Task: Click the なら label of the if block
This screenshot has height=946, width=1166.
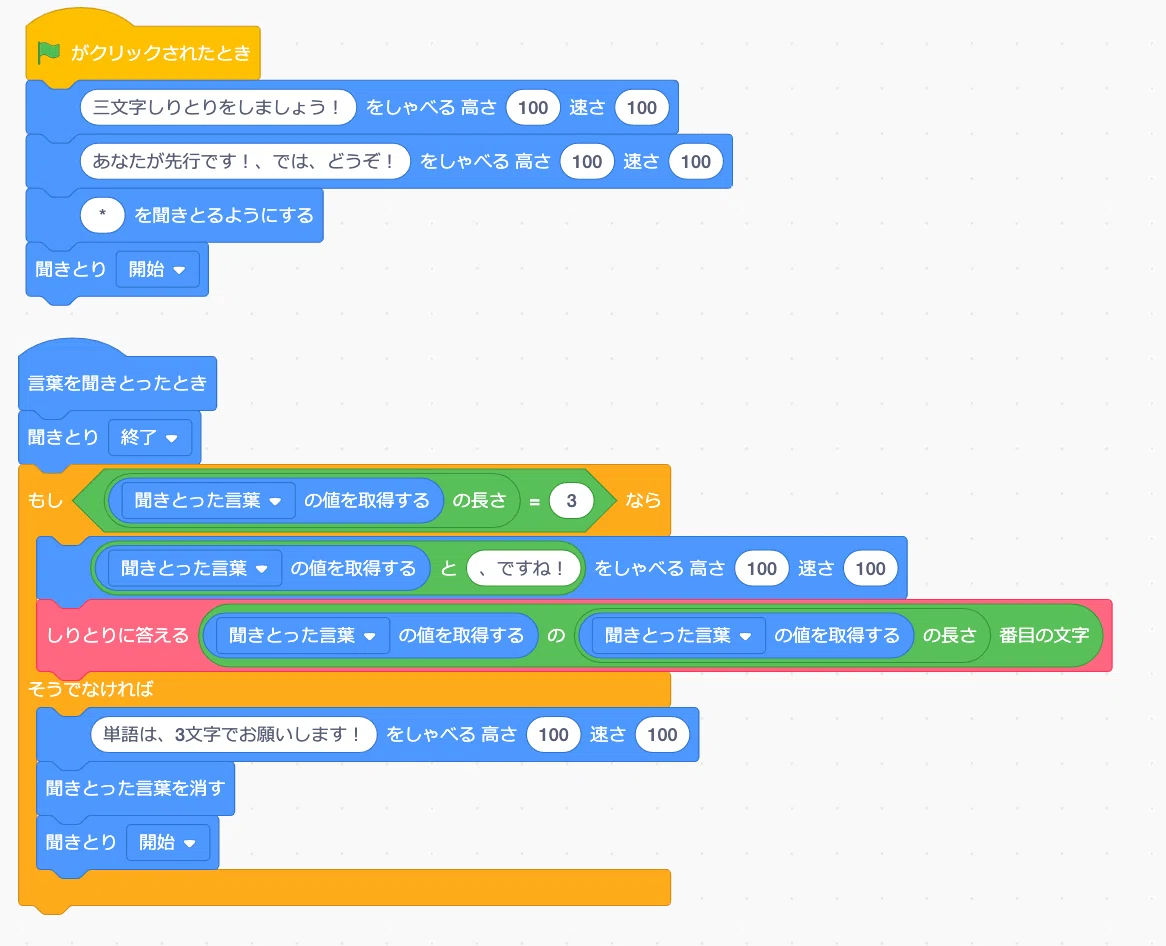Action: 643,501
